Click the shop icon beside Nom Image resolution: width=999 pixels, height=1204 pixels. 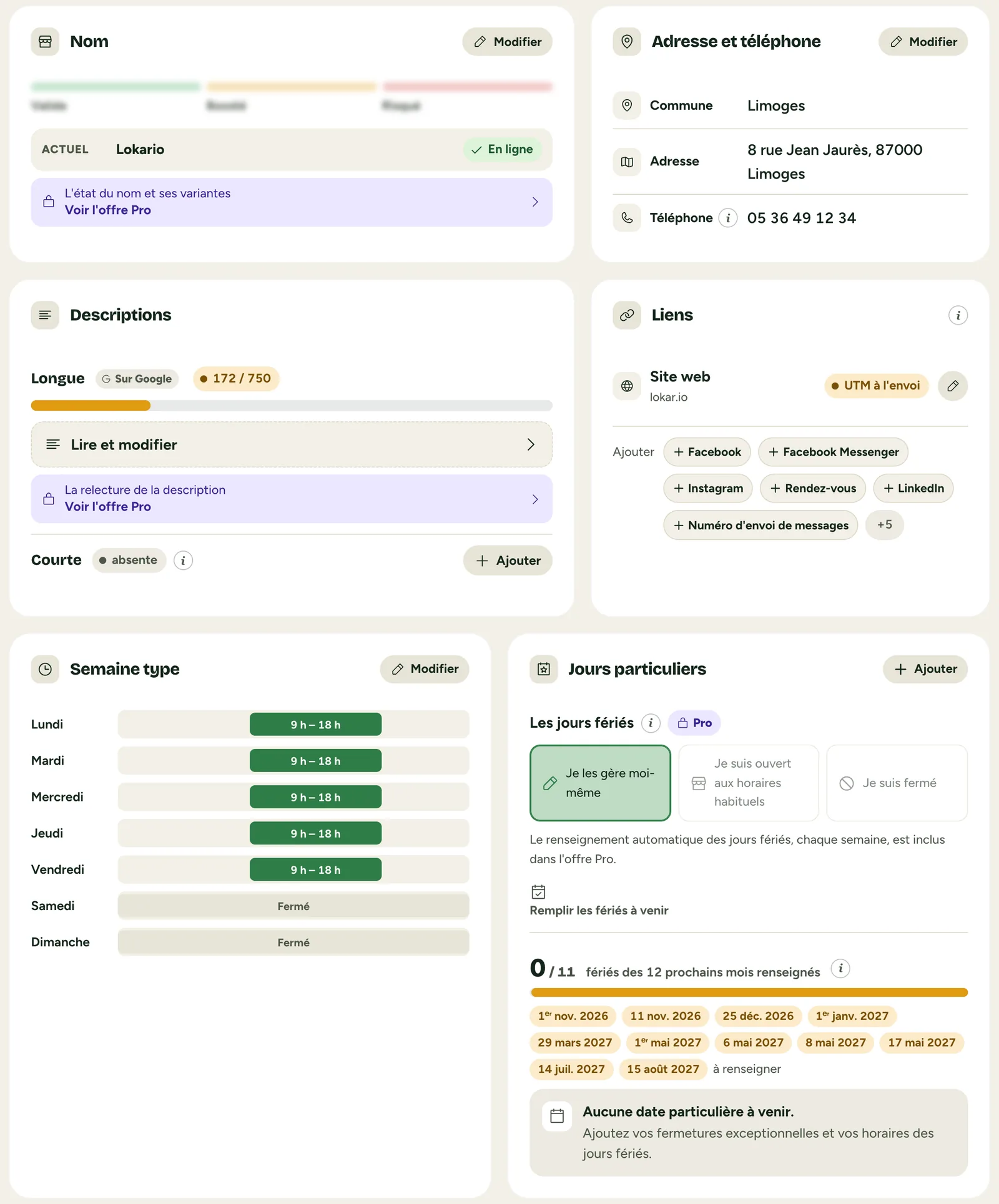point(45,42)
